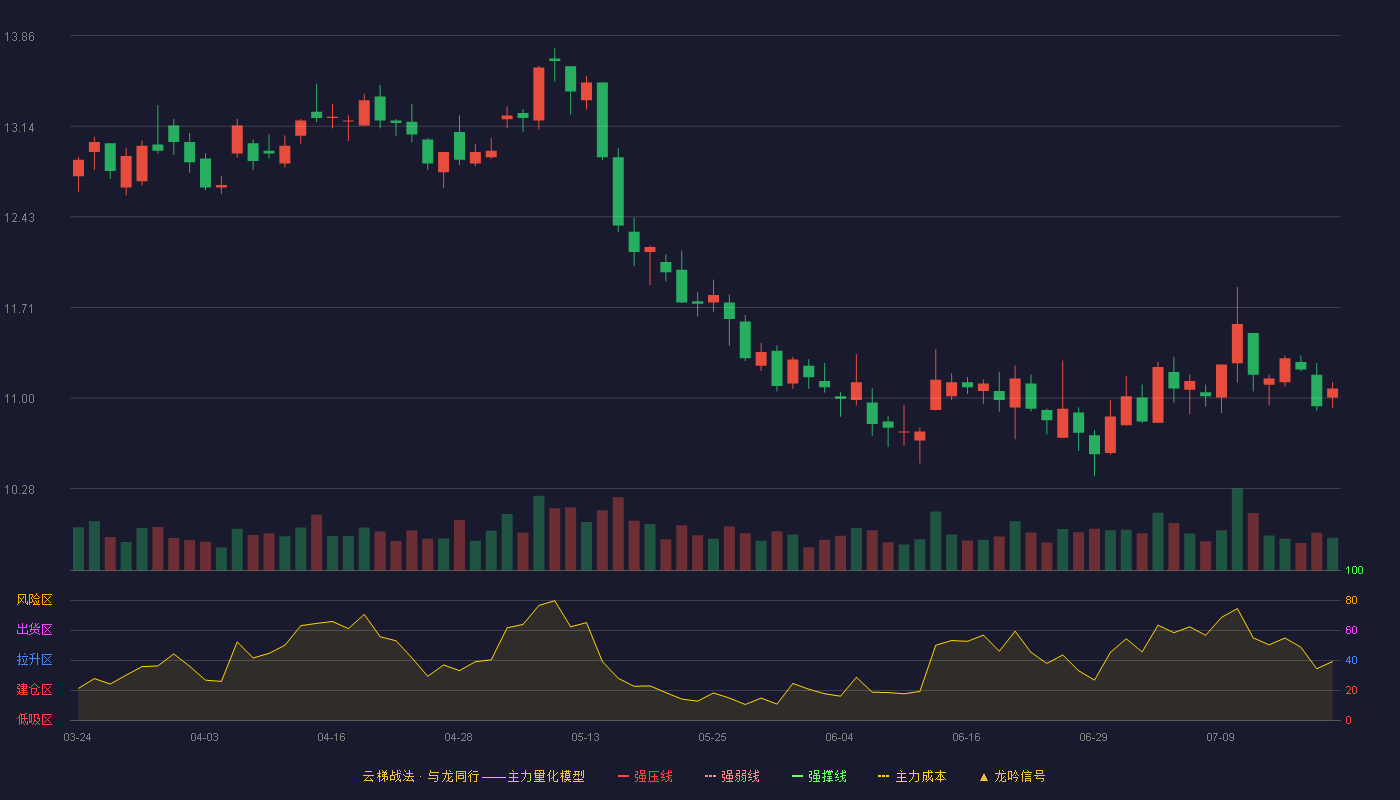Viewport: 1400px width, 800px height.
Task: Select the 建仓区 zone label
Action: click(34, 690)
